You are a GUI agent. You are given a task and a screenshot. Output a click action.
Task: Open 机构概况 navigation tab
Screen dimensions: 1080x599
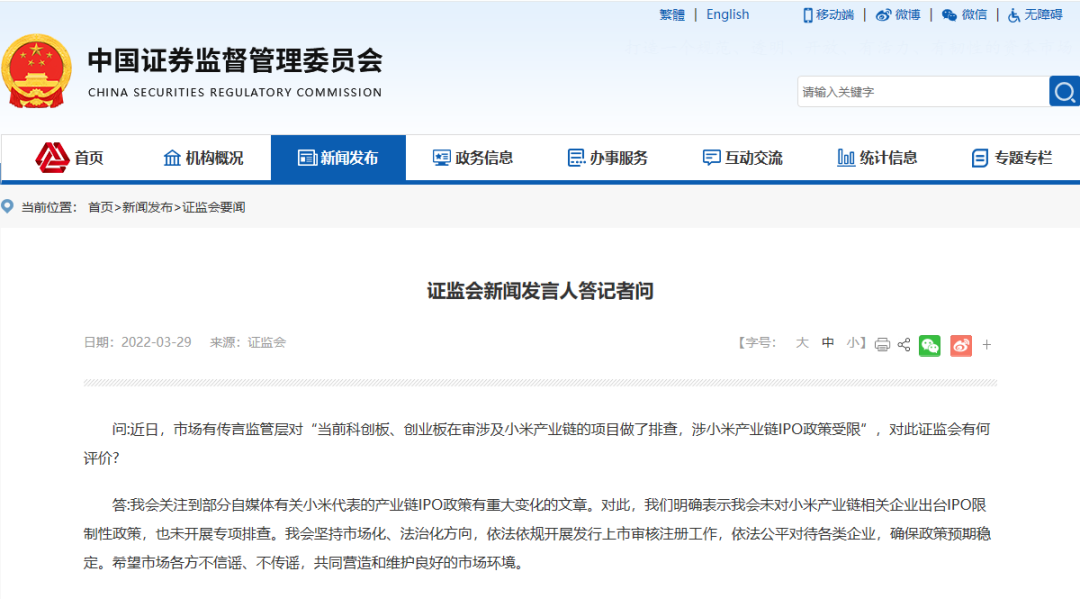[x=203, y=158]
